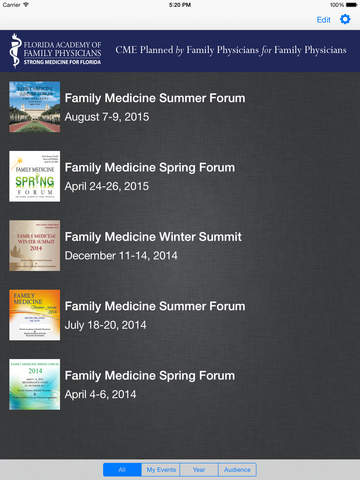Select the Winter Summit 2014 thumbnail
The width and height of the screenshot is (360, 480).
35,245
